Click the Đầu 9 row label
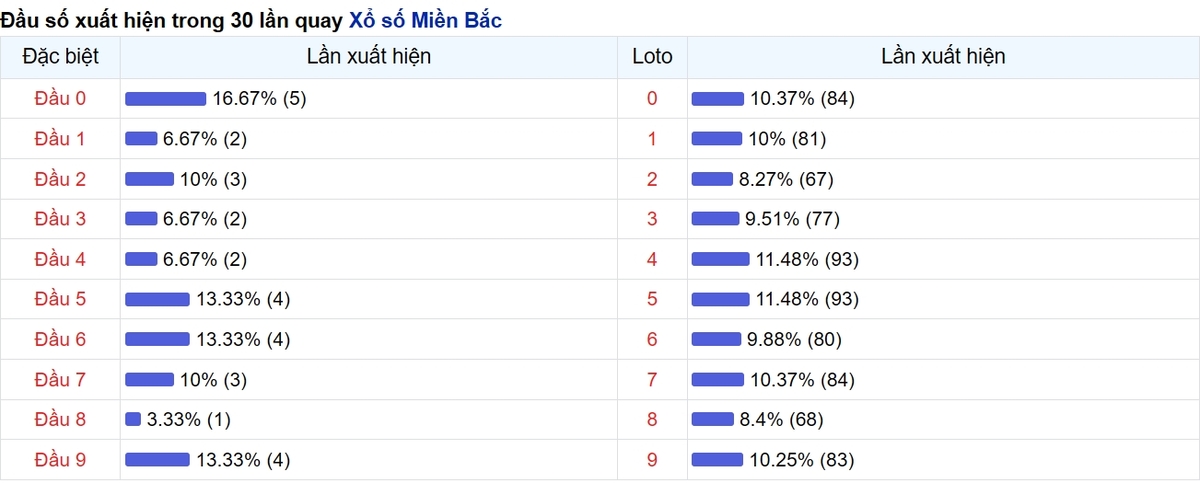This screenshot has height=483, width=1200. (x=60, y=459)
